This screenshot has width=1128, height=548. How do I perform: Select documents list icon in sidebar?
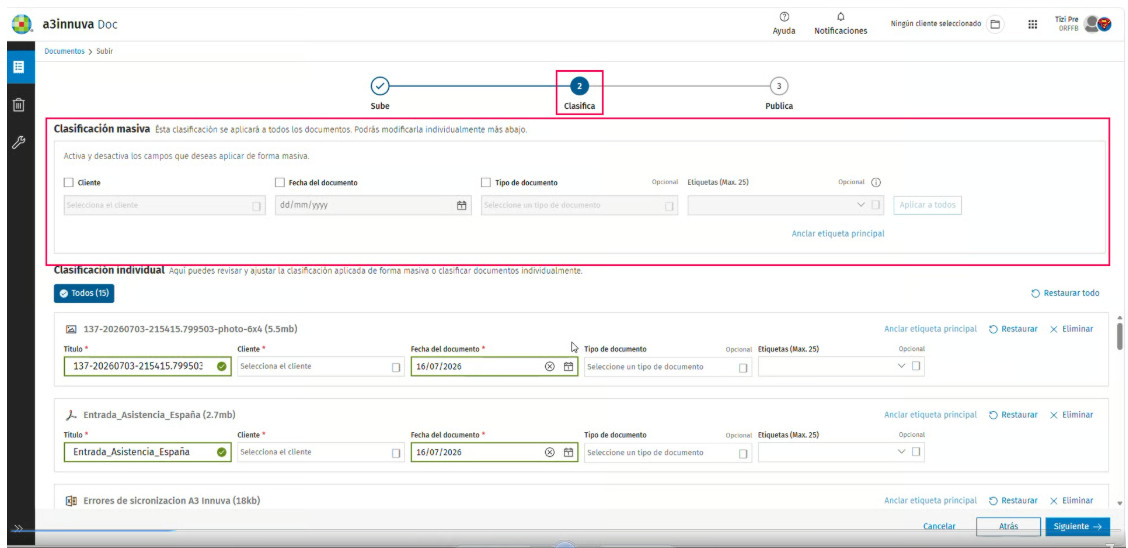(18, 67)
